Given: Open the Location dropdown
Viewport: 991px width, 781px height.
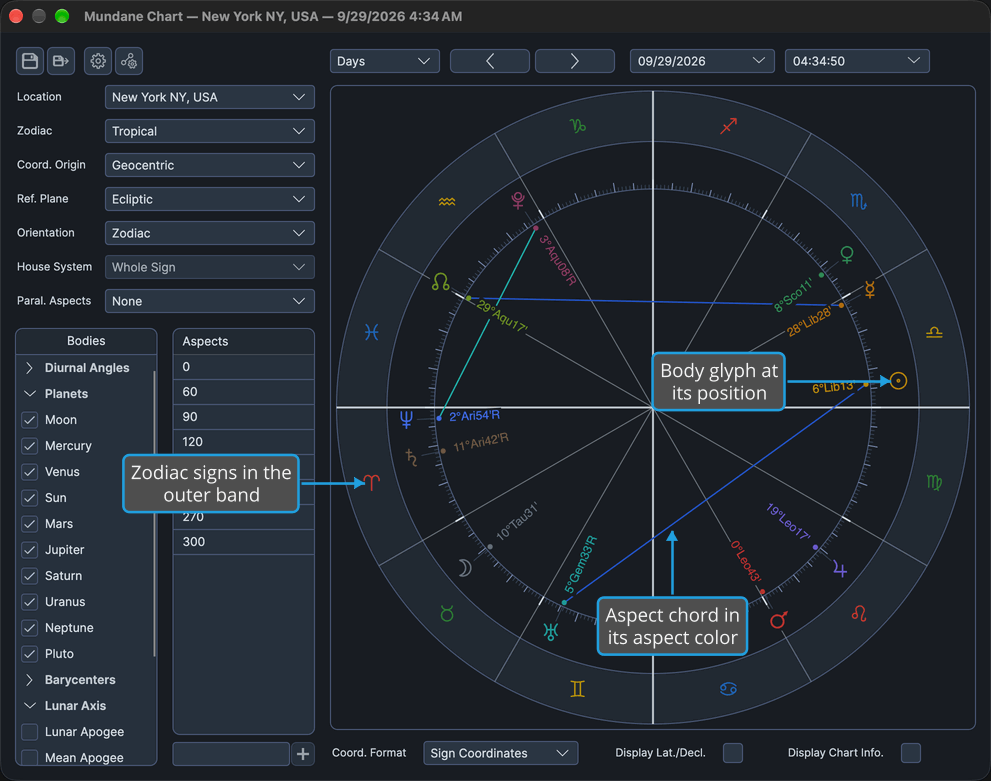Looking at the screenshot, I should 210,97.
